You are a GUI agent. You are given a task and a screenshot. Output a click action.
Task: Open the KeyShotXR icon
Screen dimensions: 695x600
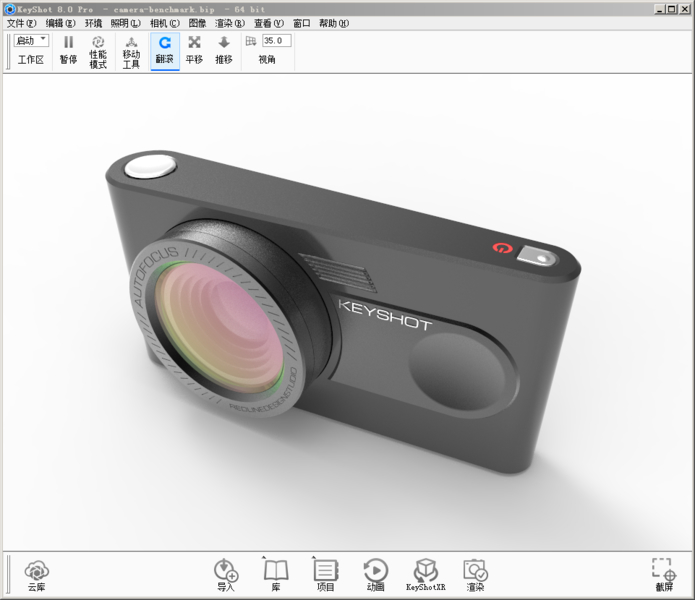point(426,575)
